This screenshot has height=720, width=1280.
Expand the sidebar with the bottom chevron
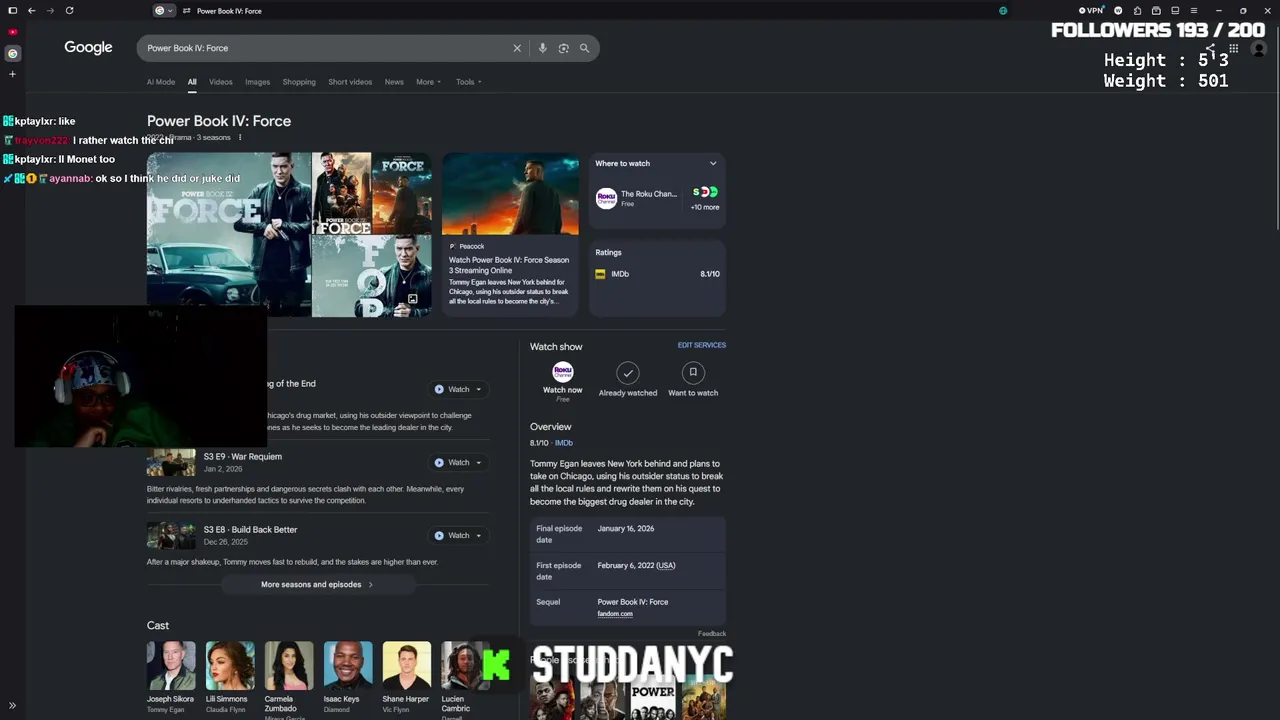12,706
